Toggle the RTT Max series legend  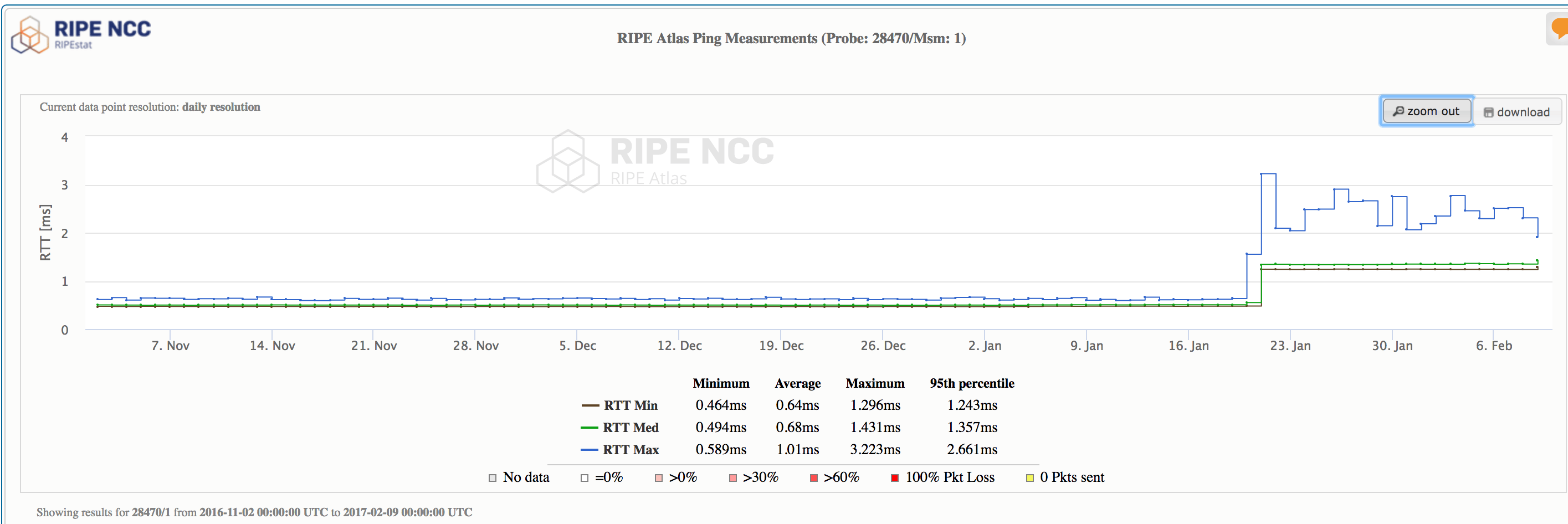(x=620, y=450)
